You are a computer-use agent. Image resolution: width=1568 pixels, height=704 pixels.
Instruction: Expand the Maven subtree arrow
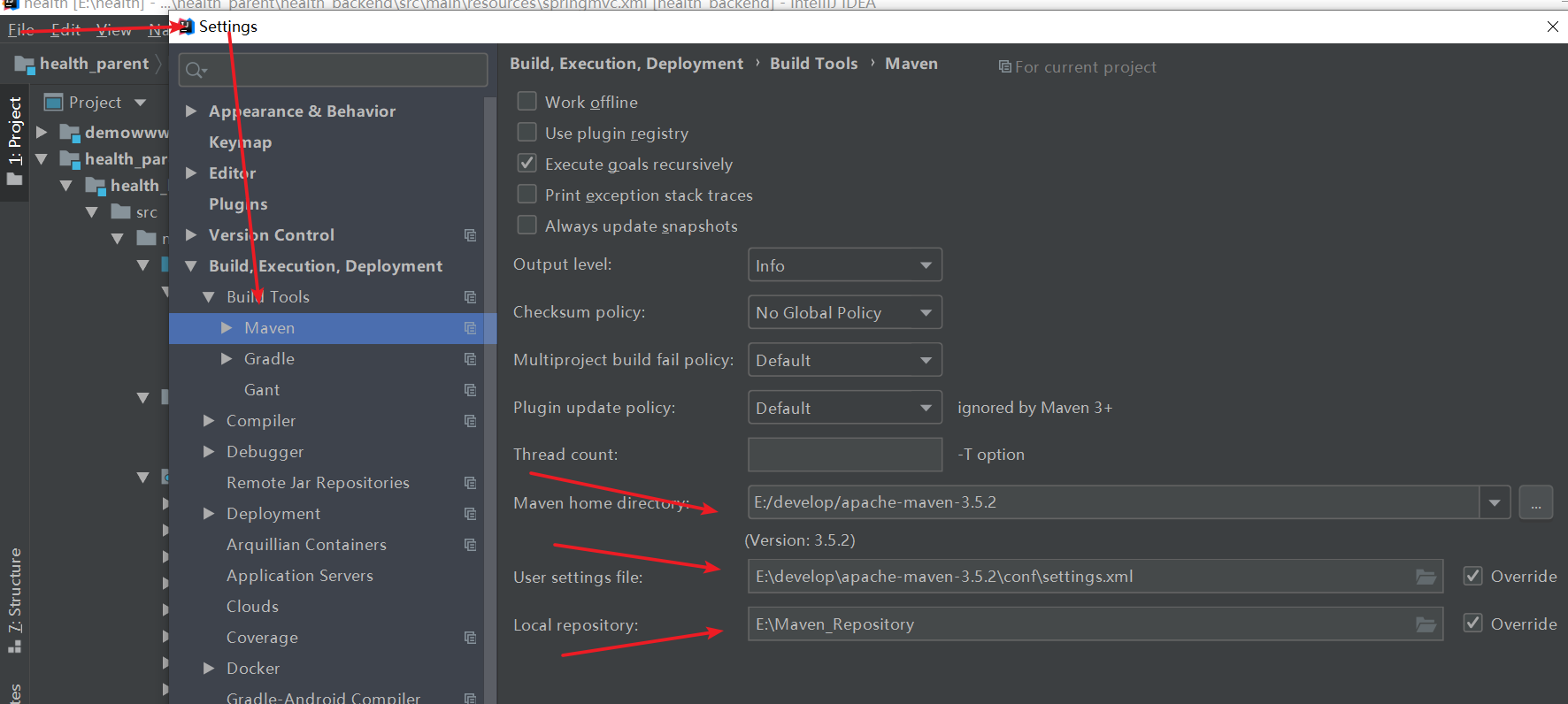click(x=227, y=327)
